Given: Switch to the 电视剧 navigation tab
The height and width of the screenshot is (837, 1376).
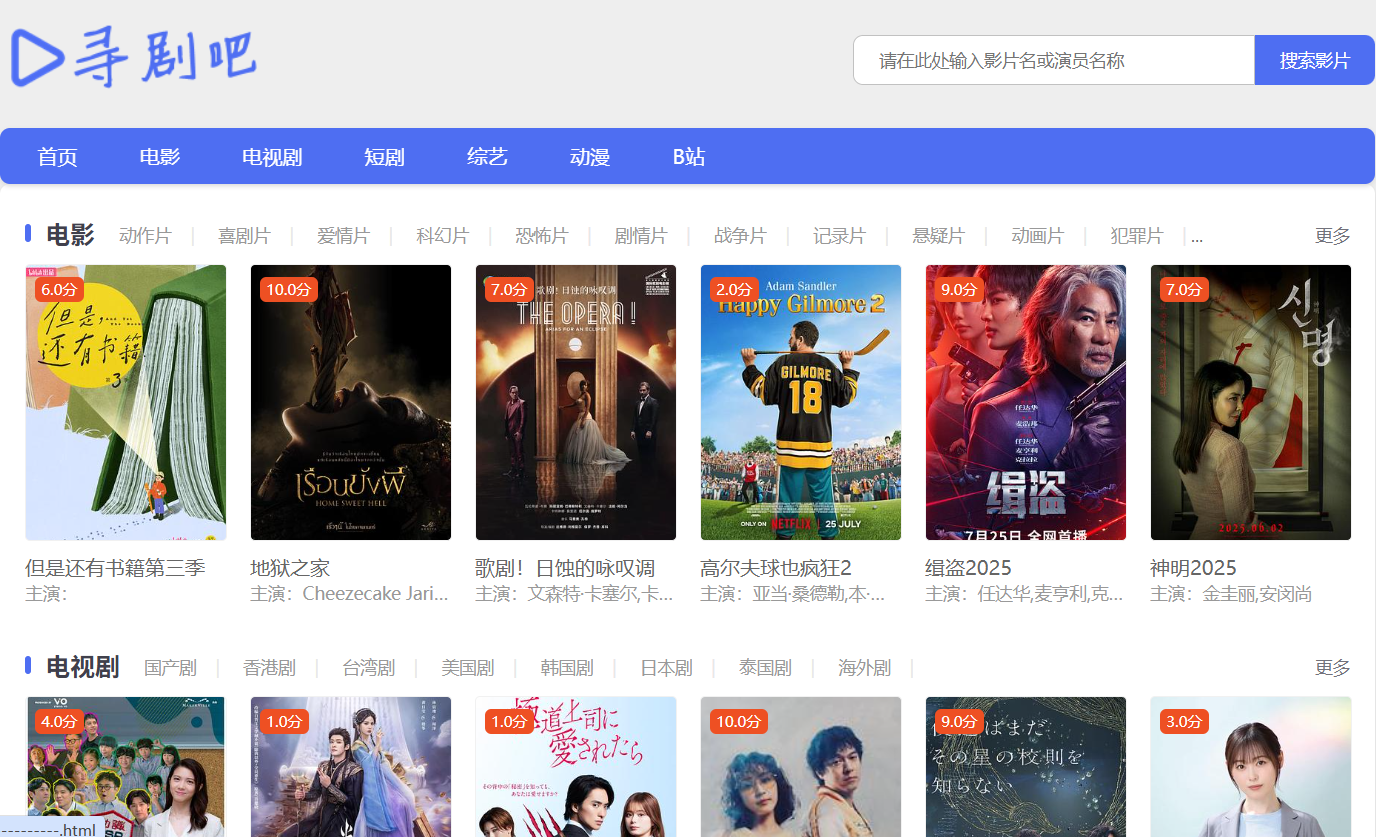Looking at the screenshot, I should tap(272, 157).
